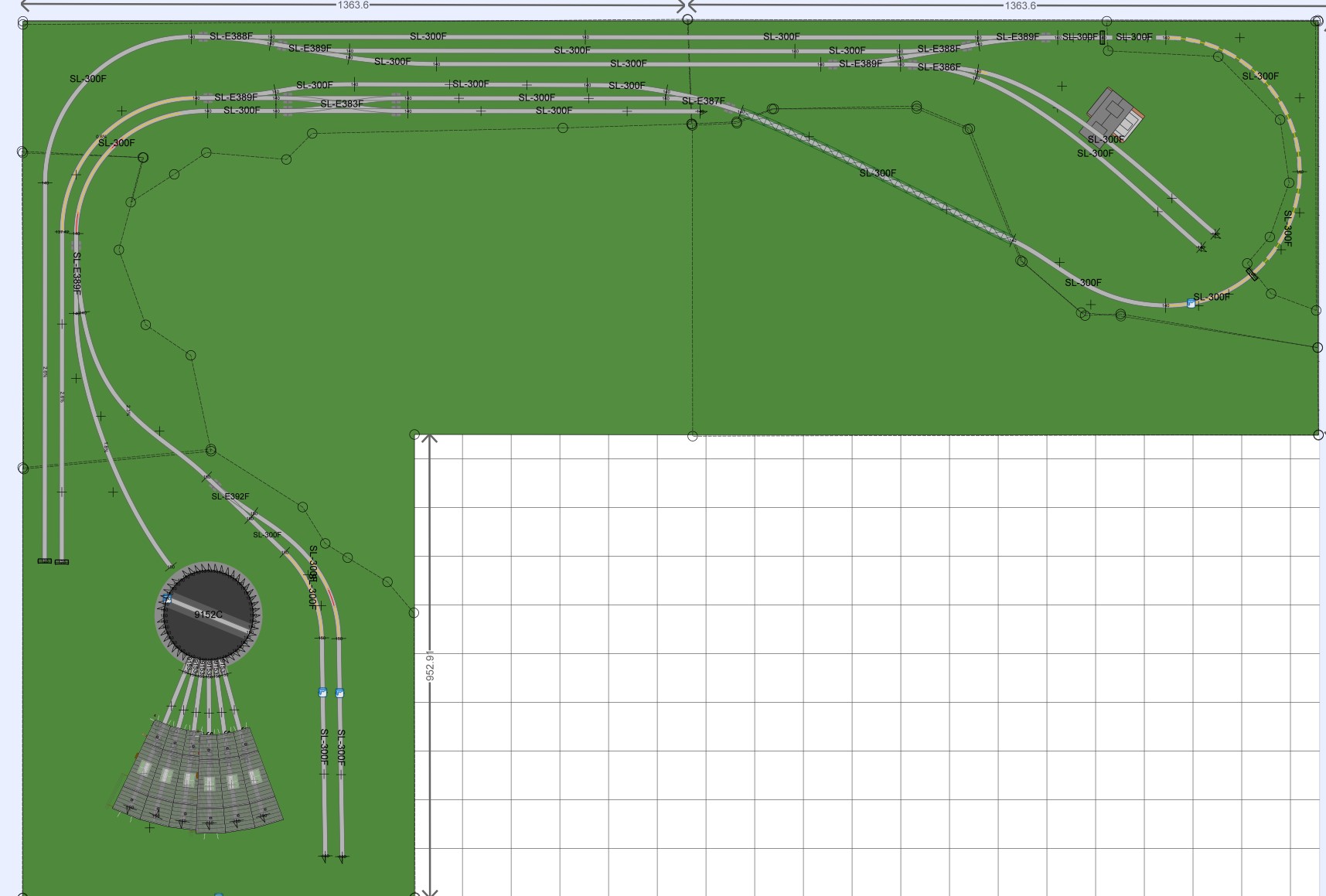Select the upper siding track end near the station
The height and width of the screenshot is (896, 1326).
pyautogui.click(x=1215, y=233)
